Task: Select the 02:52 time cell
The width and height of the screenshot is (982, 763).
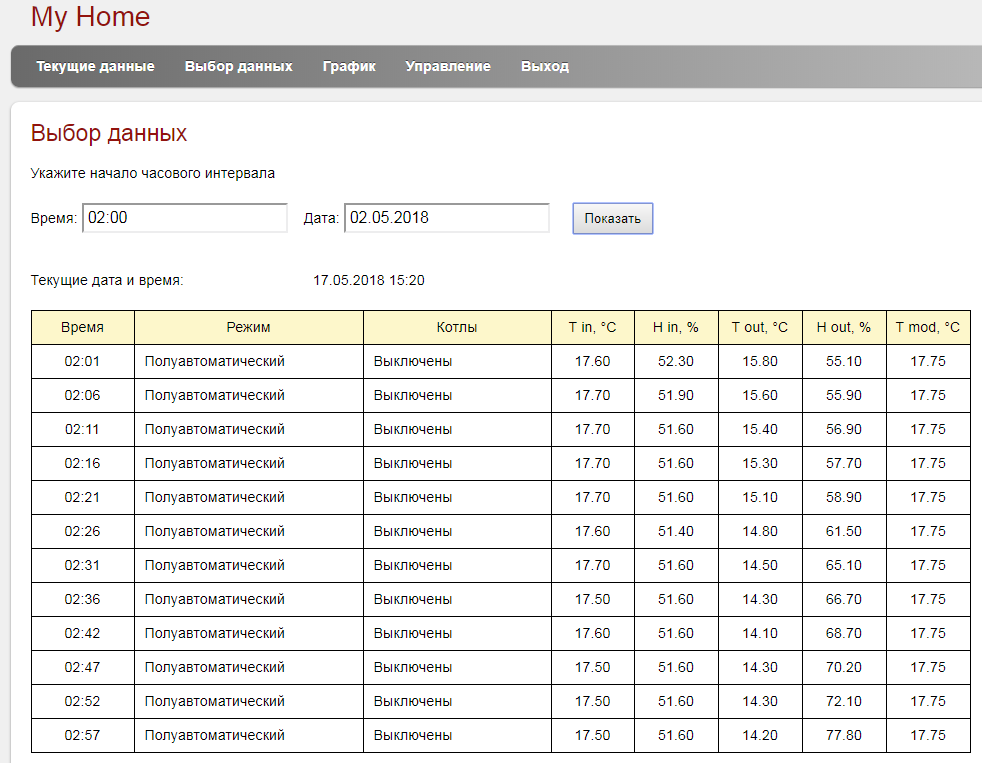Action: tap(82, 701)
